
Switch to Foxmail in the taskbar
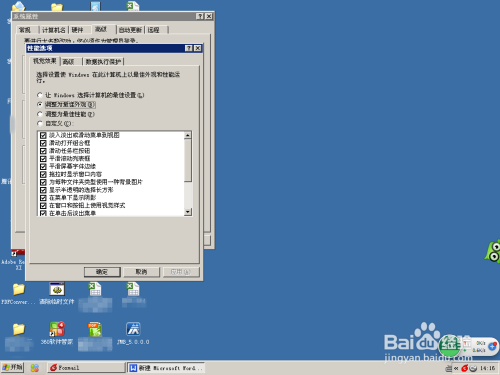(87, 368)
